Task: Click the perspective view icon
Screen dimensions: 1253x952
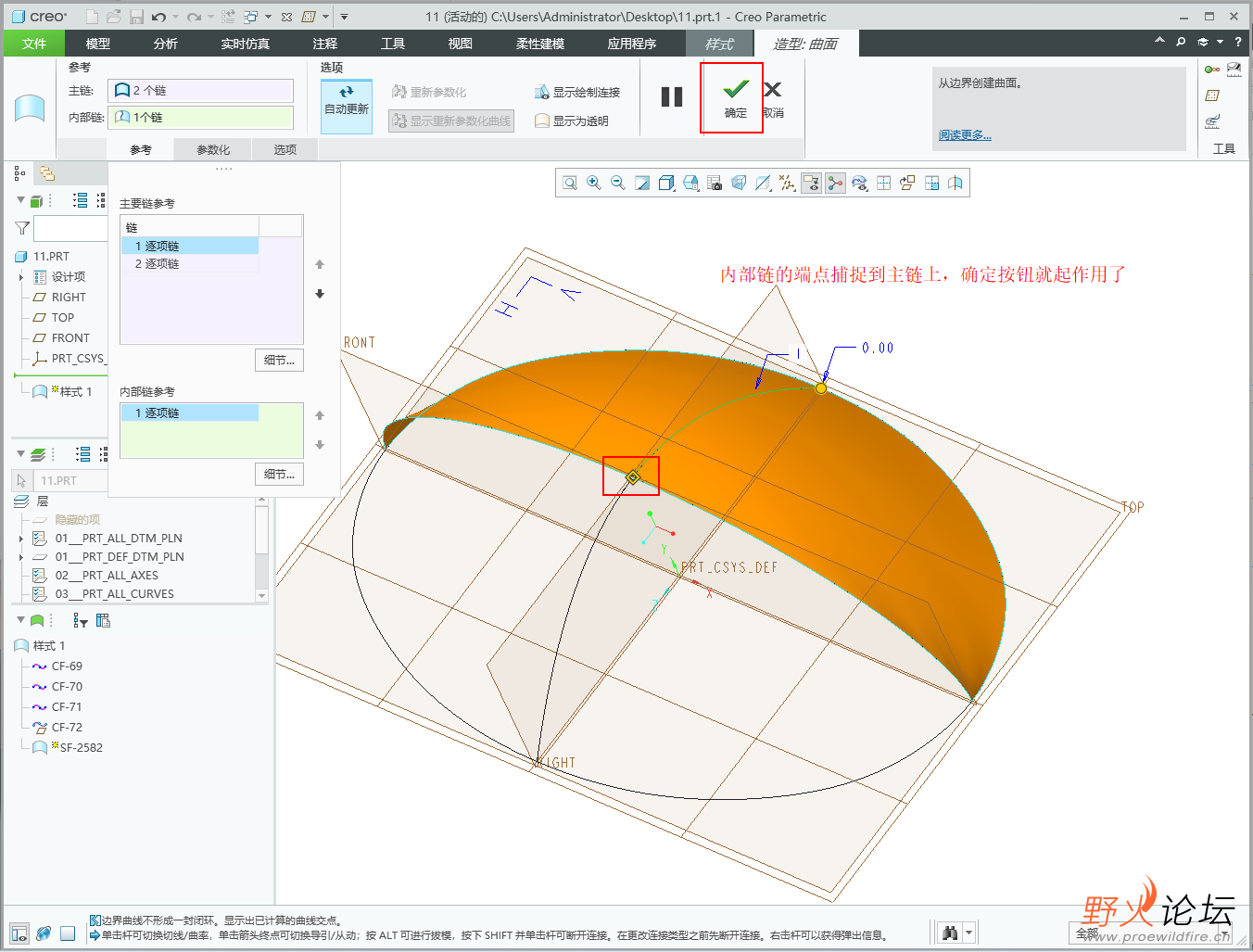Action: pyautogui.click(x=739, y=184)
